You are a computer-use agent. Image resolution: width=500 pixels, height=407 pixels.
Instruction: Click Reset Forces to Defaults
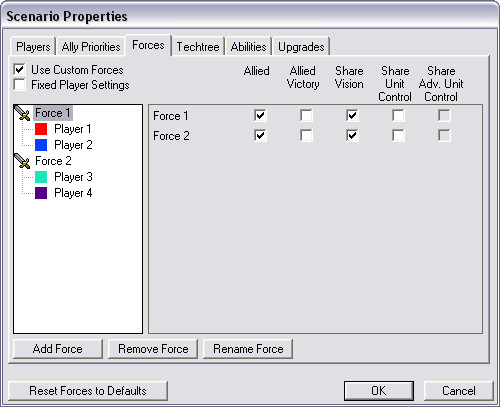click(88, 391)
